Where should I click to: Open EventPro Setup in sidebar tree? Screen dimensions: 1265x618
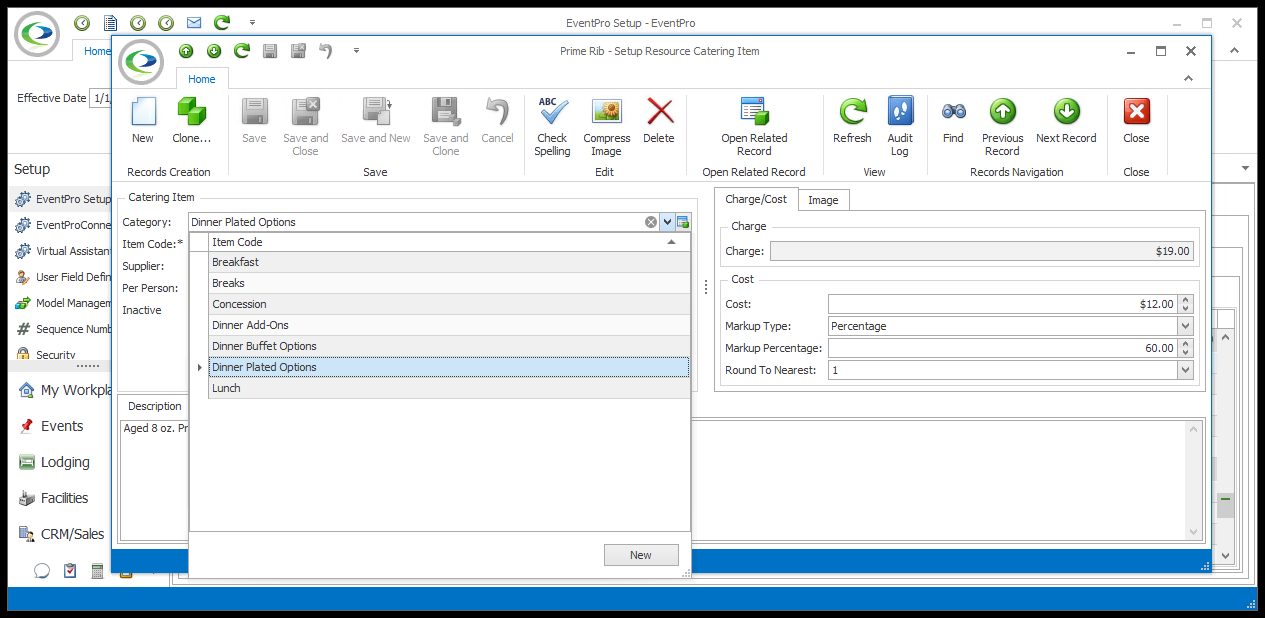62,199
